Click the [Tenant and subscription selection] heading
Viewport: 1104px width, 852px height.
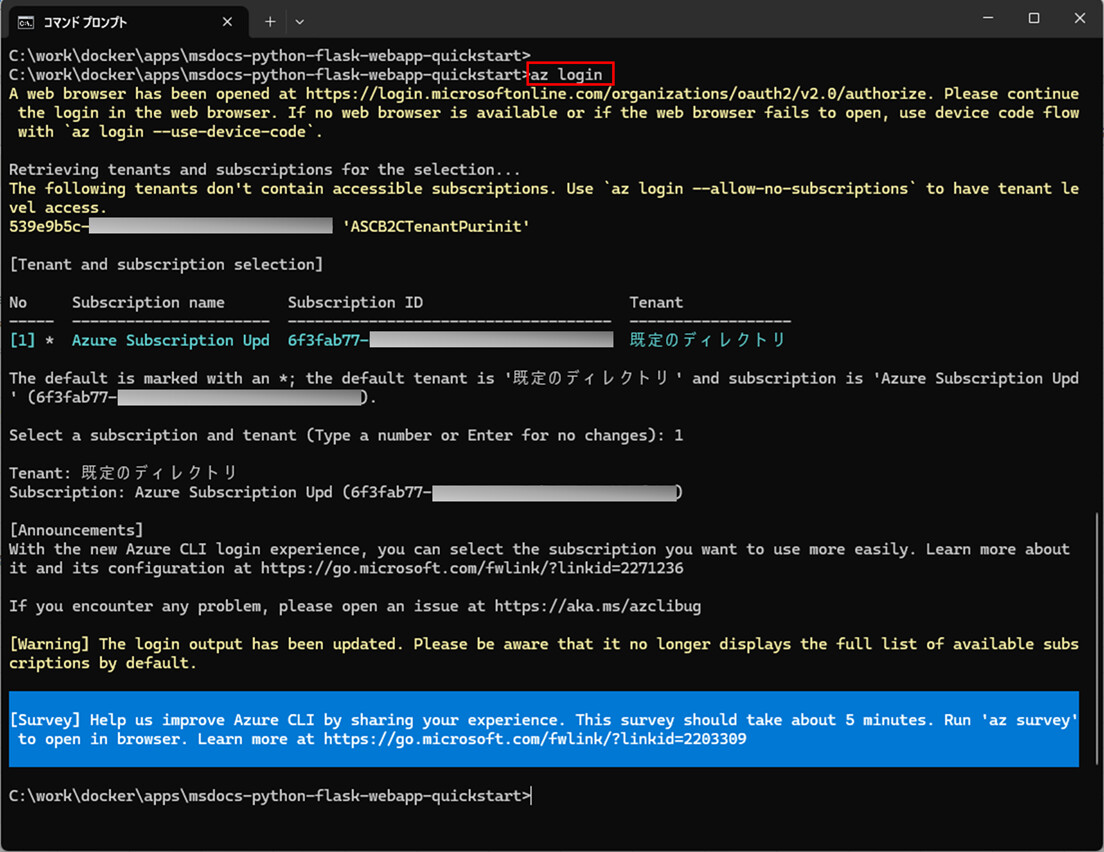165,264
